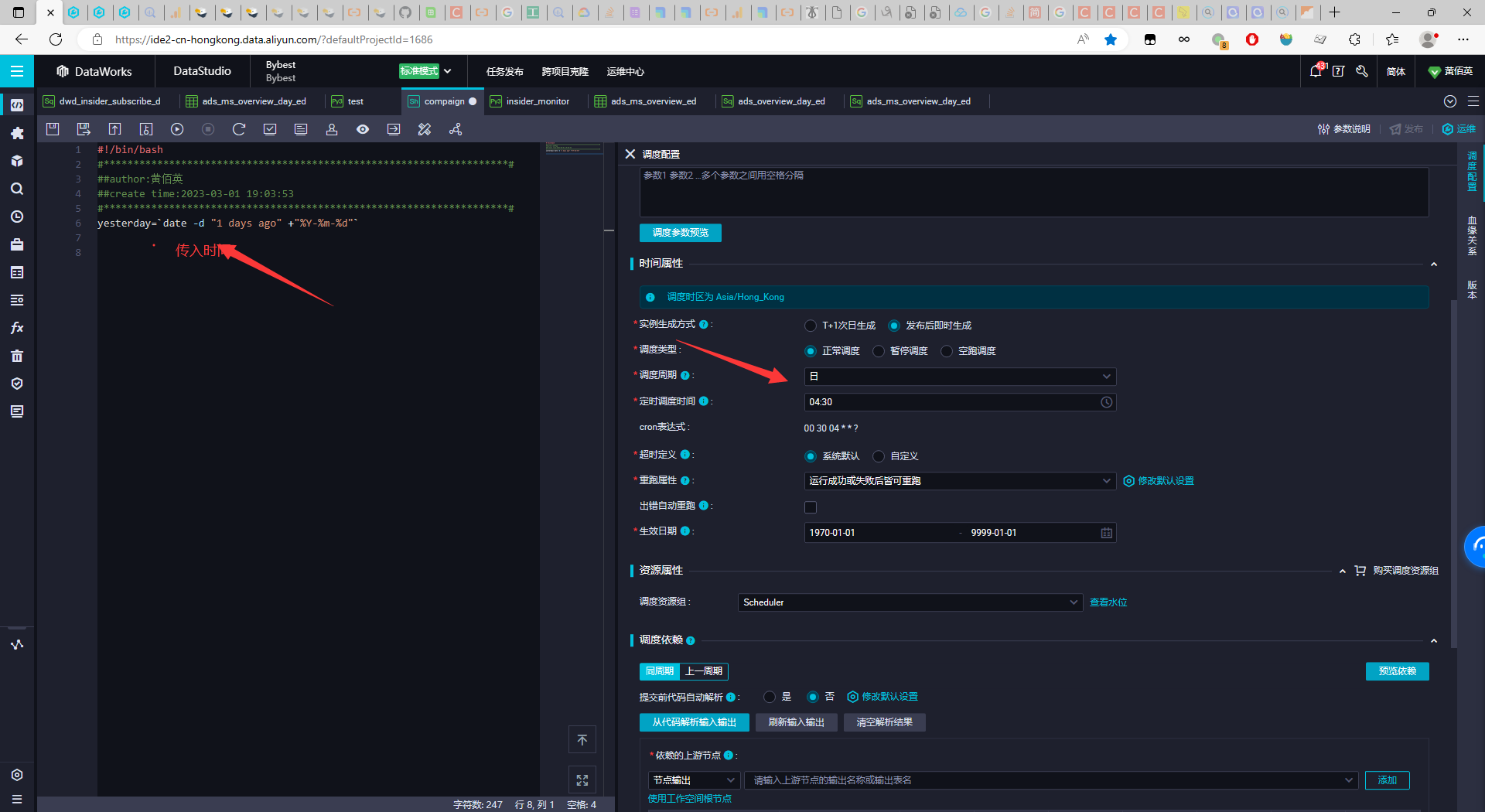Screen dimensions: 1485x812
Task: Select the 上一周期 dependency tab
Action: pos(704,671)
